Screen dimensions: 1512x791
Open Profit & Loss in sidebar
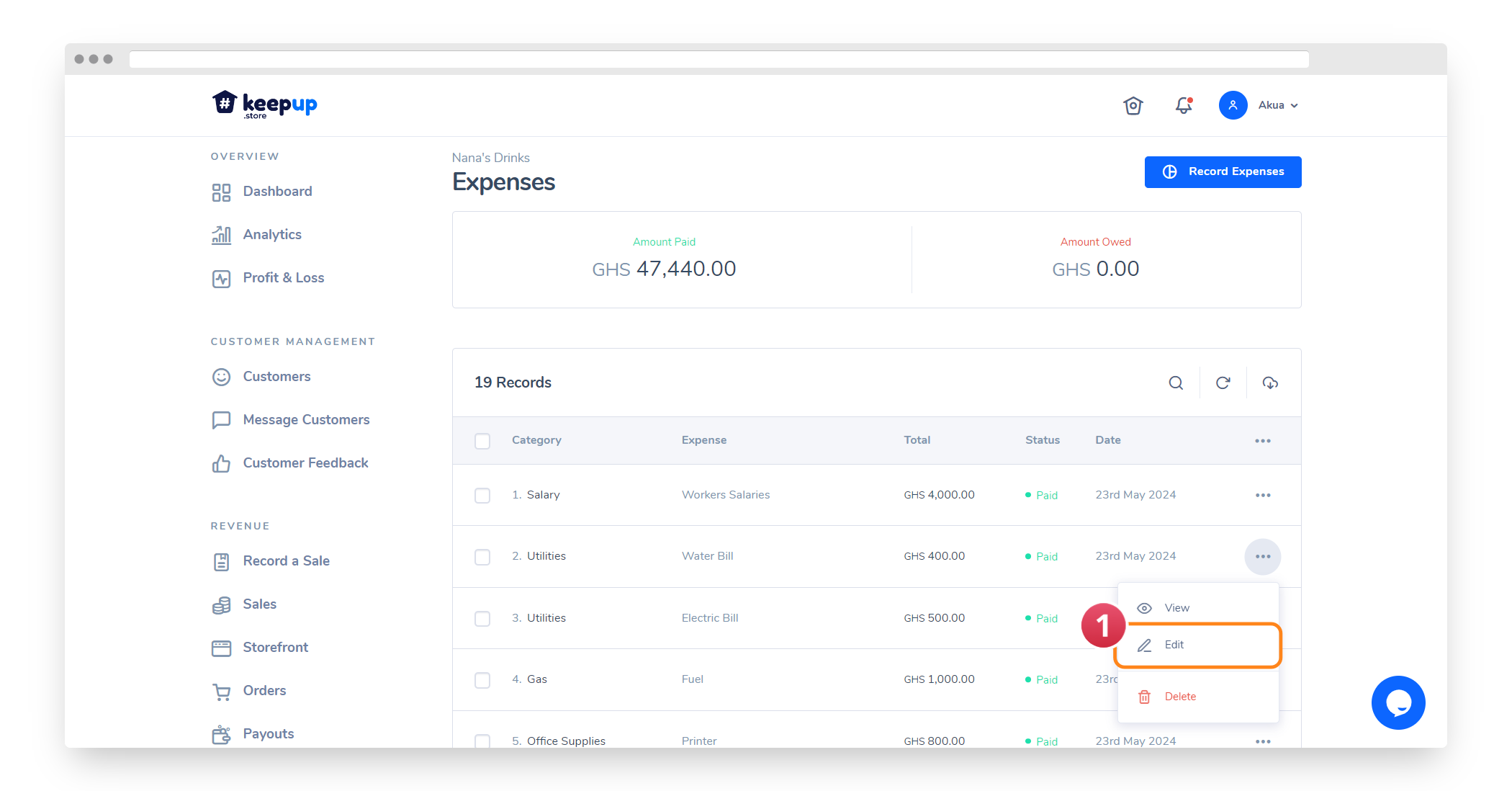pyautogui.click(x=283, y=278)
